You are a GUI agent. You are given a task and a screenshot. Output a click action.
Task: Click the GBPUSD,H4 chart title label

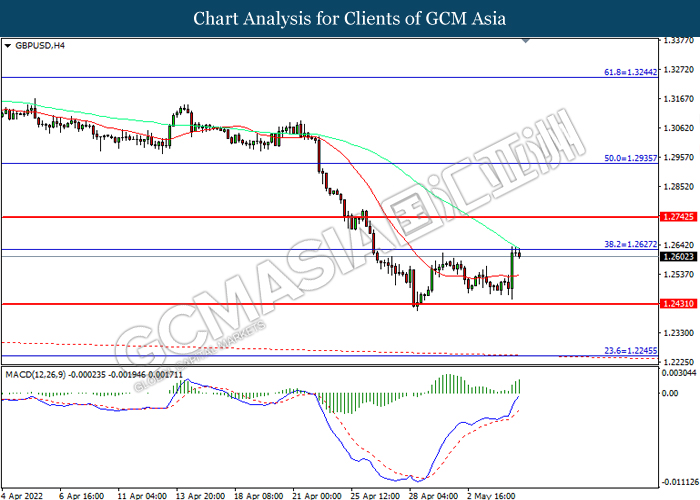tap(40, 46)
